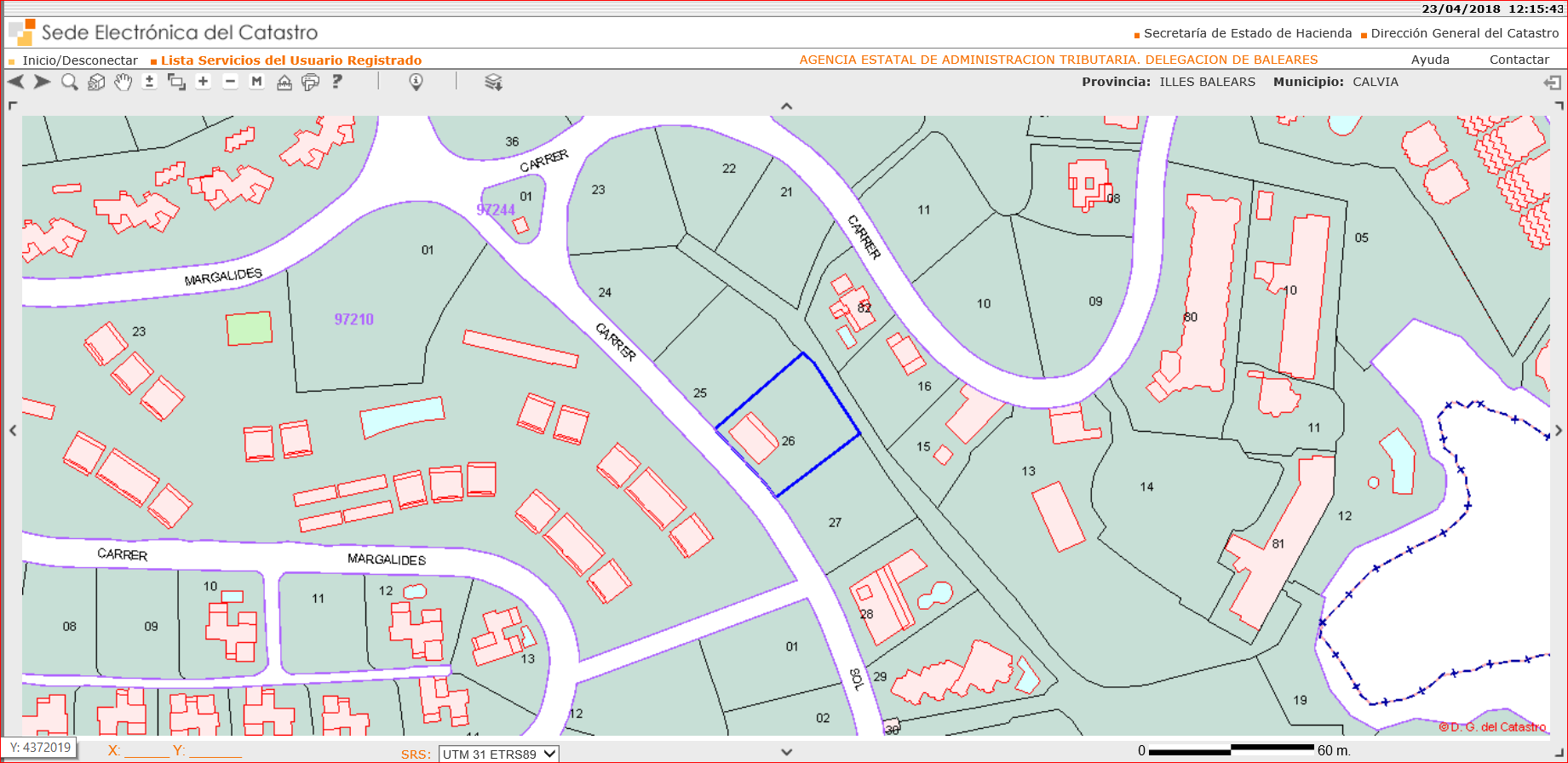Pan map south with bottom chevron
This screenshot has height=763, width=1568.
pyautogui.click(x=786, y=752)
